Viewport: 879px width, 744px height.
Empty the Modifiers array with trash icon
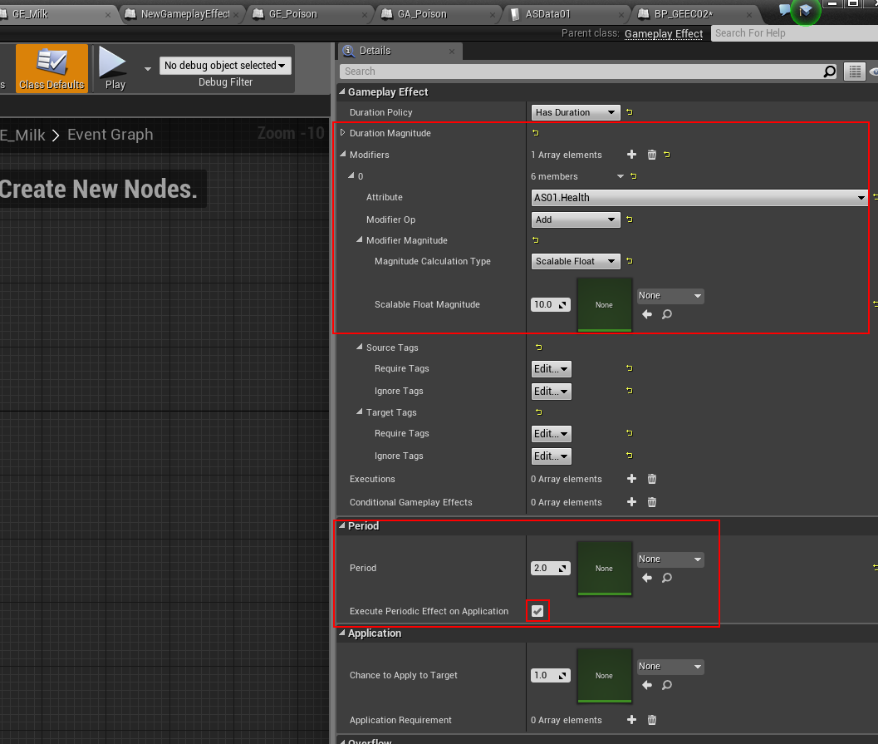(651, 155)
